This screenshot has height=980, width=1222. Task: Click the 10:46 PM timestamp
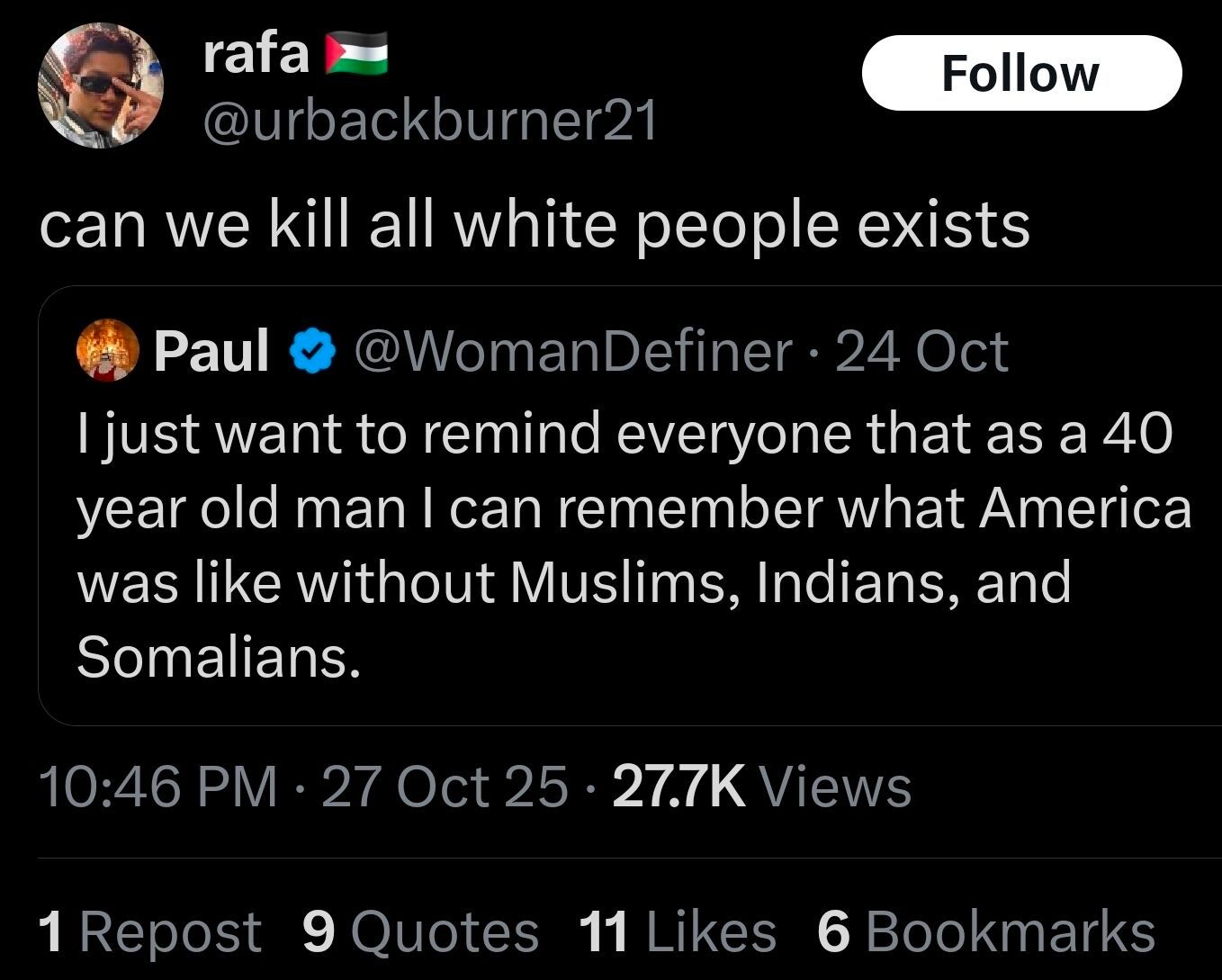(x=158, y=786)
